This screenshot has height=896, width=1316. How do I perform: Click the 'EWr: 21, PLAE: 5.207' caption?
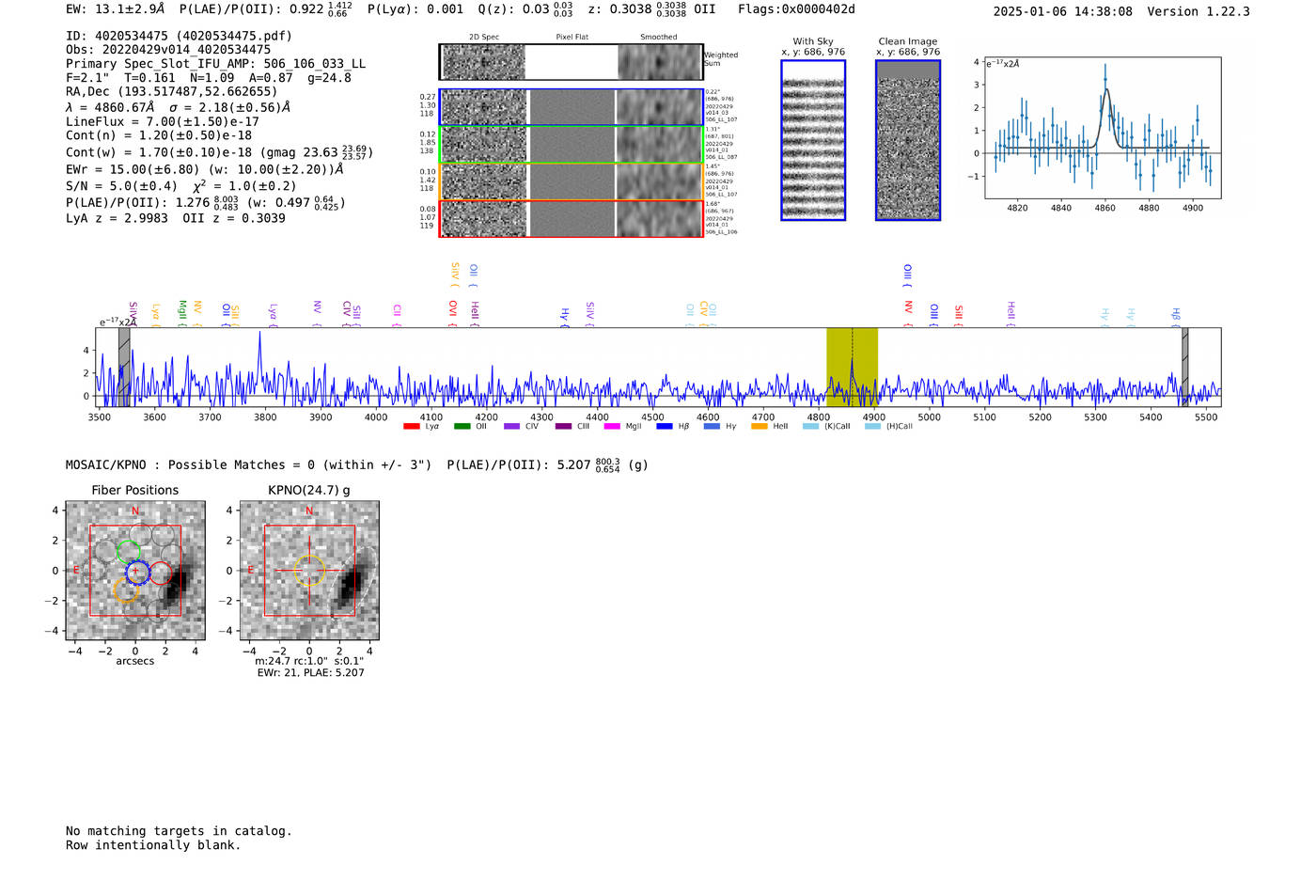pyautogui.click(x=310, y=672)
